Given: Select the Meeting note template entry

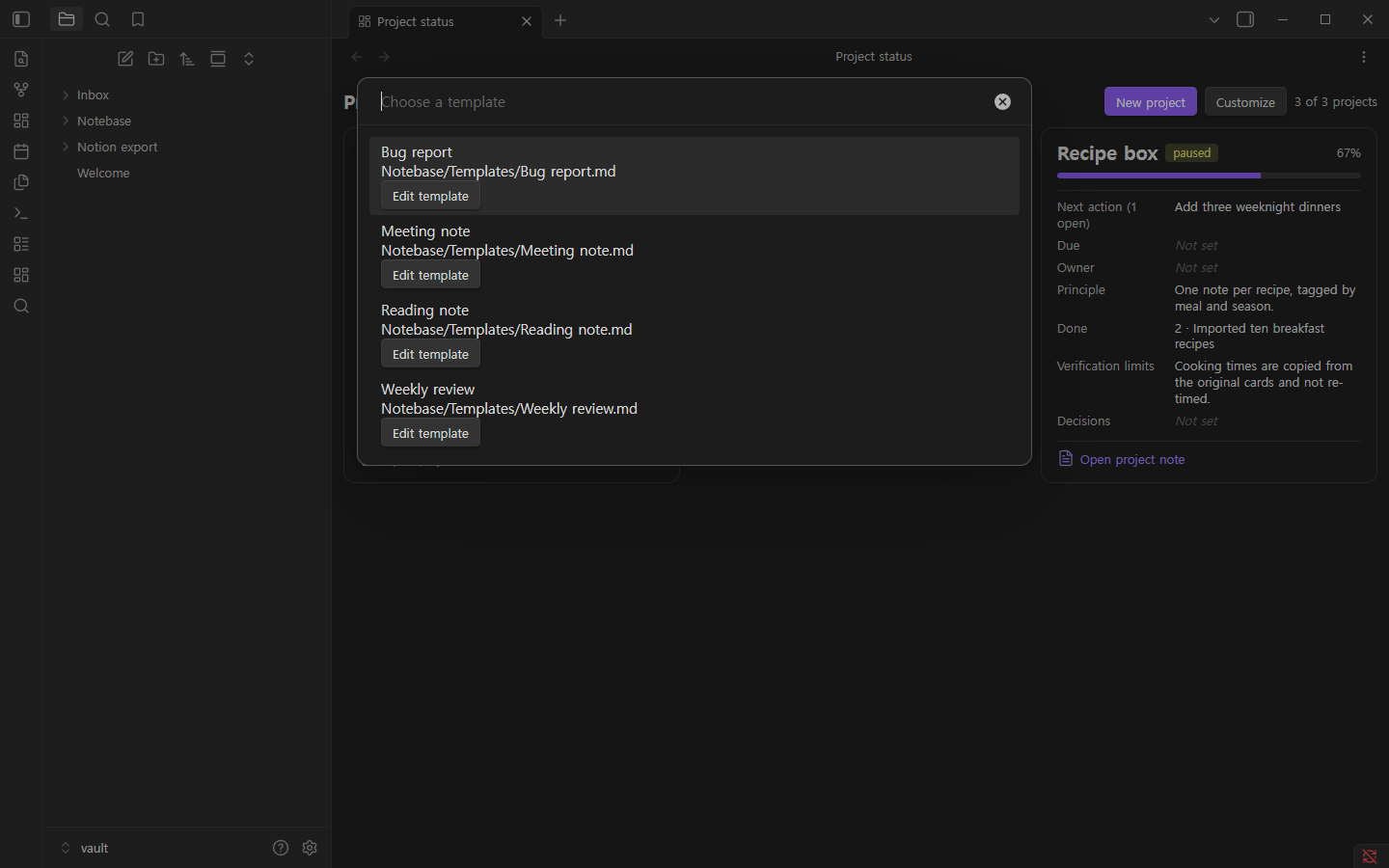Looking at the screenshot, I should (x=694, y=255).
